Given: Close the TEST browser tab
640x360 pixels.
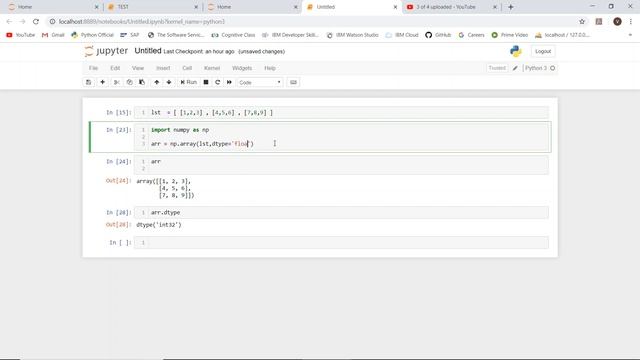Looking at the screenshot, I should (196, 7).
